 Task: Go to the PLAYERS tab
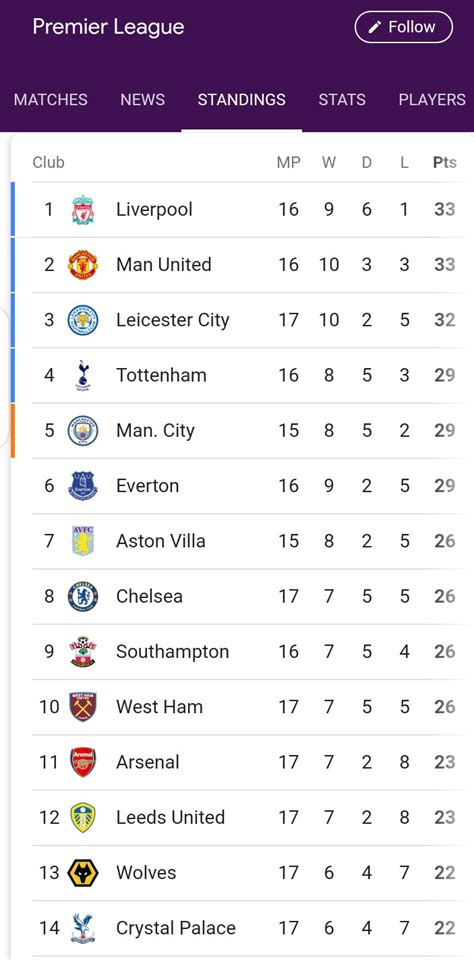pyautogui.click(x=432, y=100)
